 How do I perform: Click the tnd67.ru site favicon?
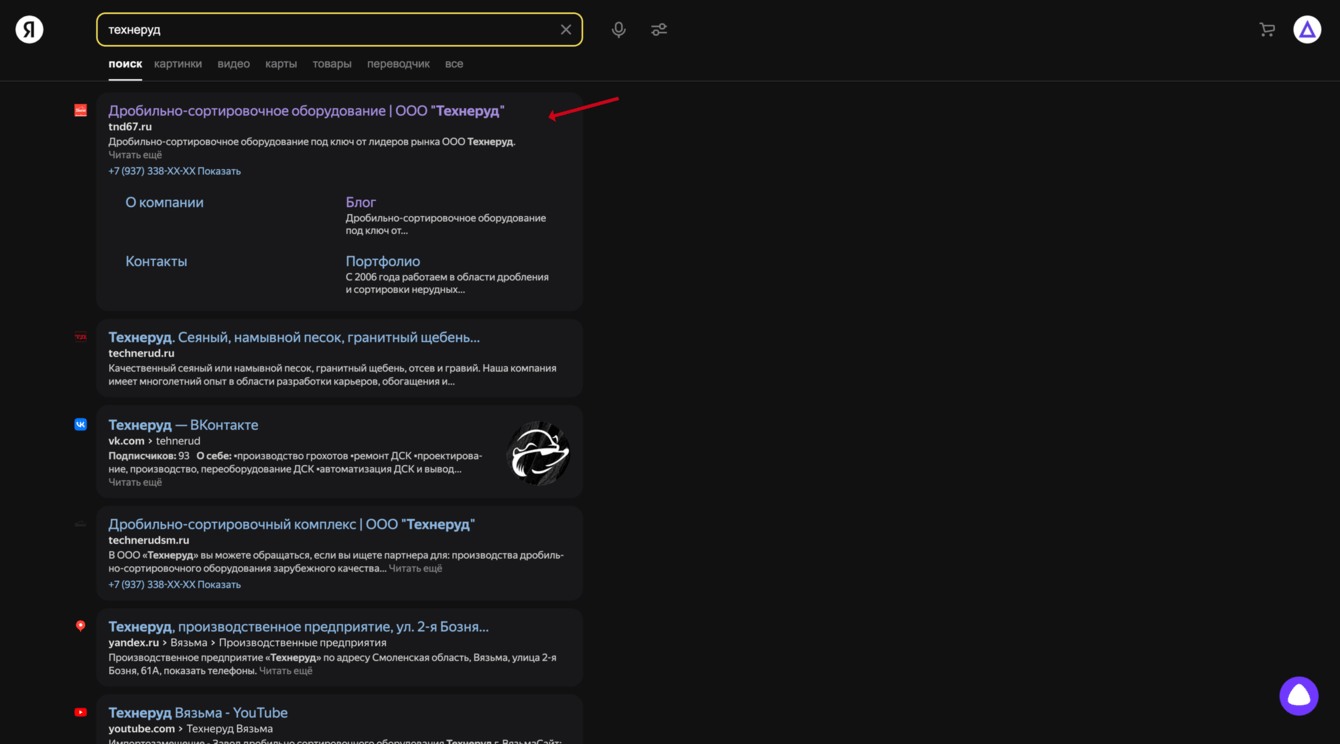81,110
